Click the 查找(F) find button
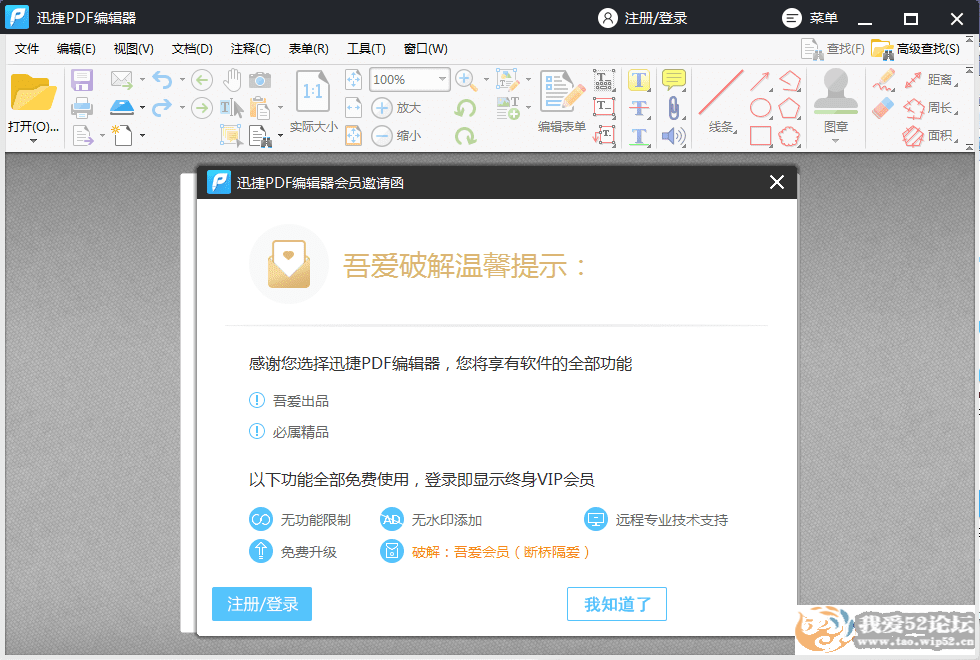The width and height of the screenshot is (980, 660). [832, 49]
